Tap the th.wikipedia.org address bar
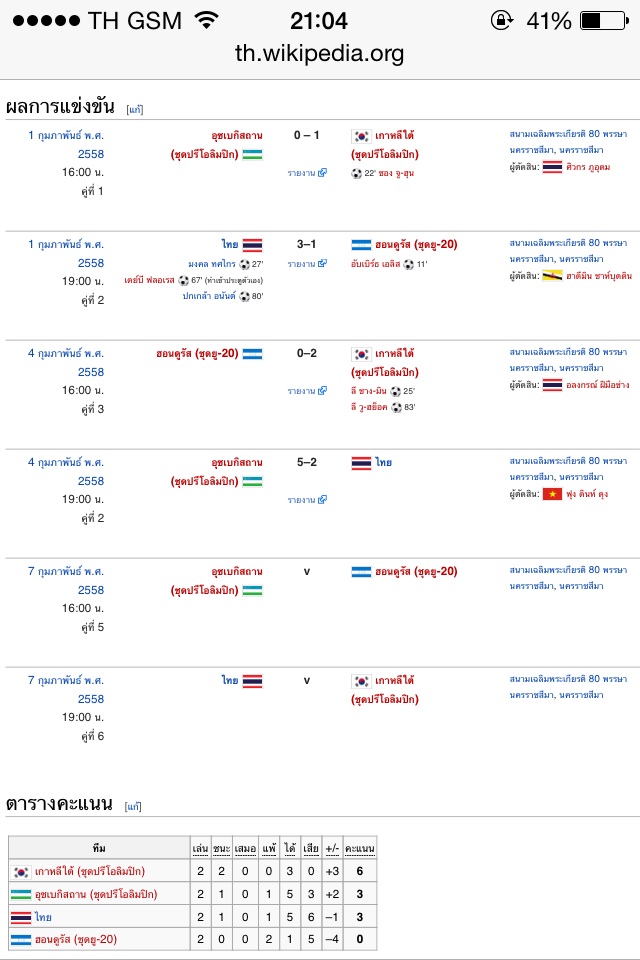Viewport: 640px width, 960px height. (x=320, y=53)
